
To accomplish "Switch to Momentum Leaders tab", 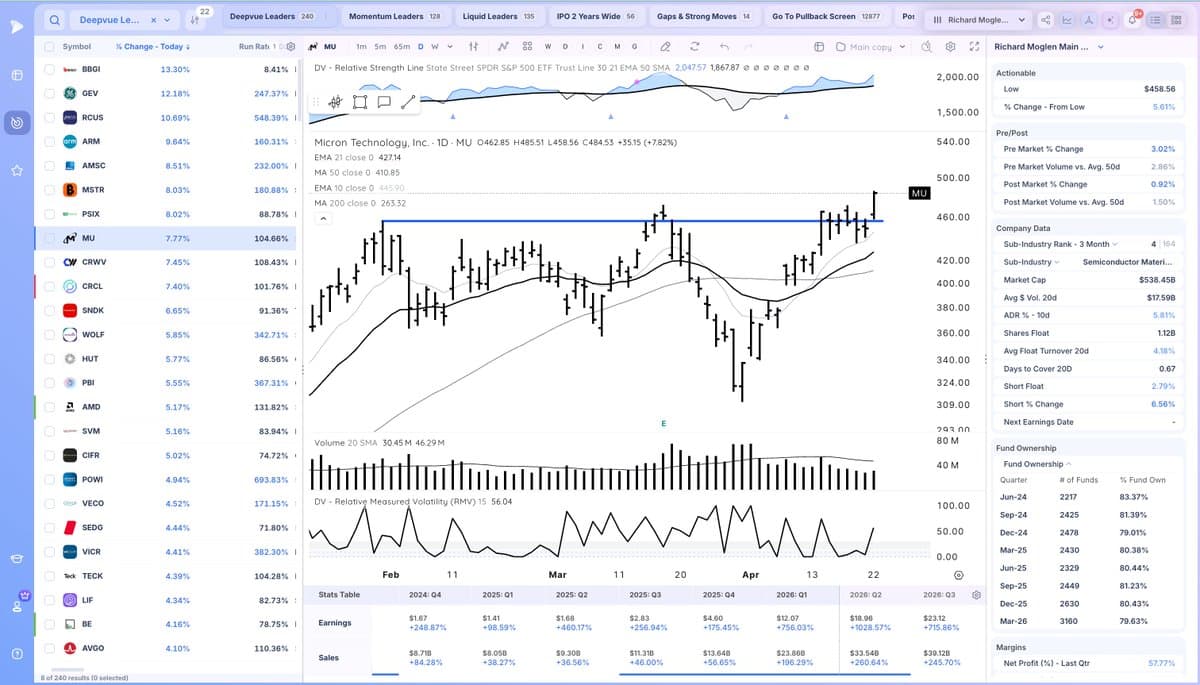I will (x=394, y=16).
